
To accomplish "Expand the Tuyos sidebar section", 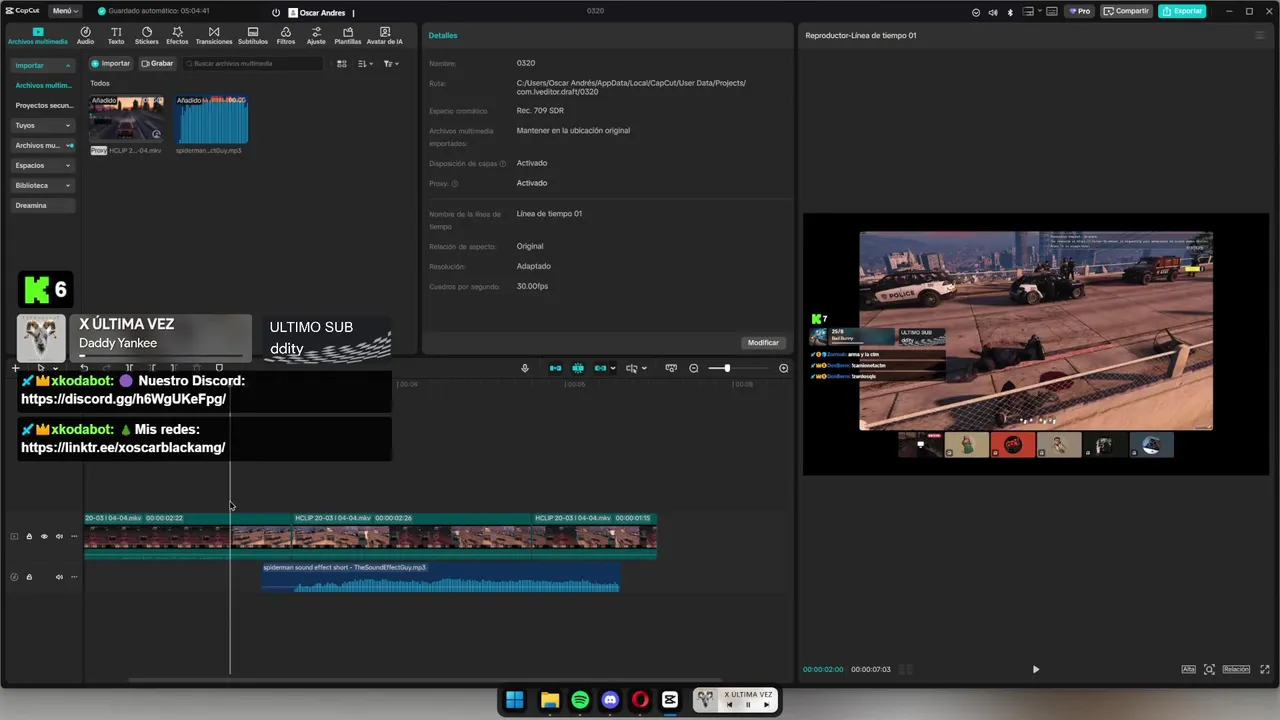I will [x=43, y=125].
